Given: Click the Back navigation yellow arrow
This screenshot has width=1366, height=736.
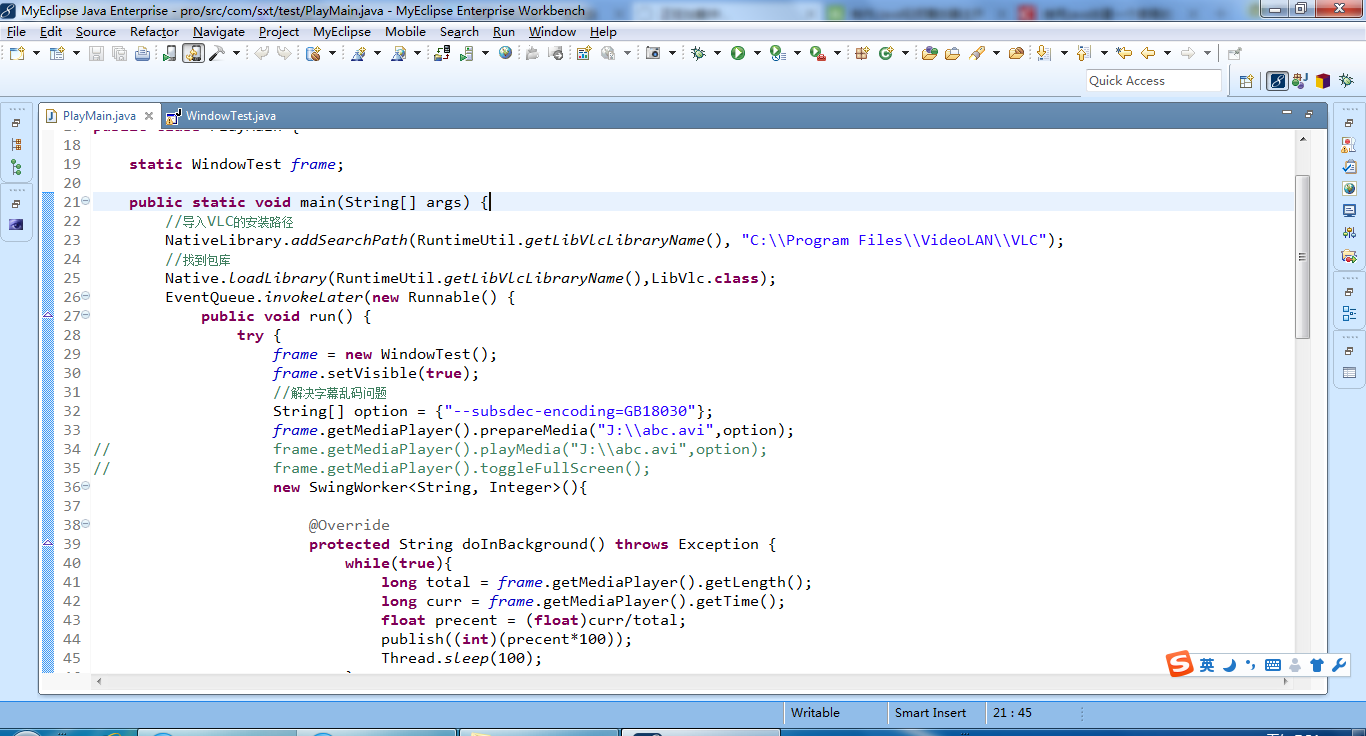Looking at the screenshot, I should 1148,53.
